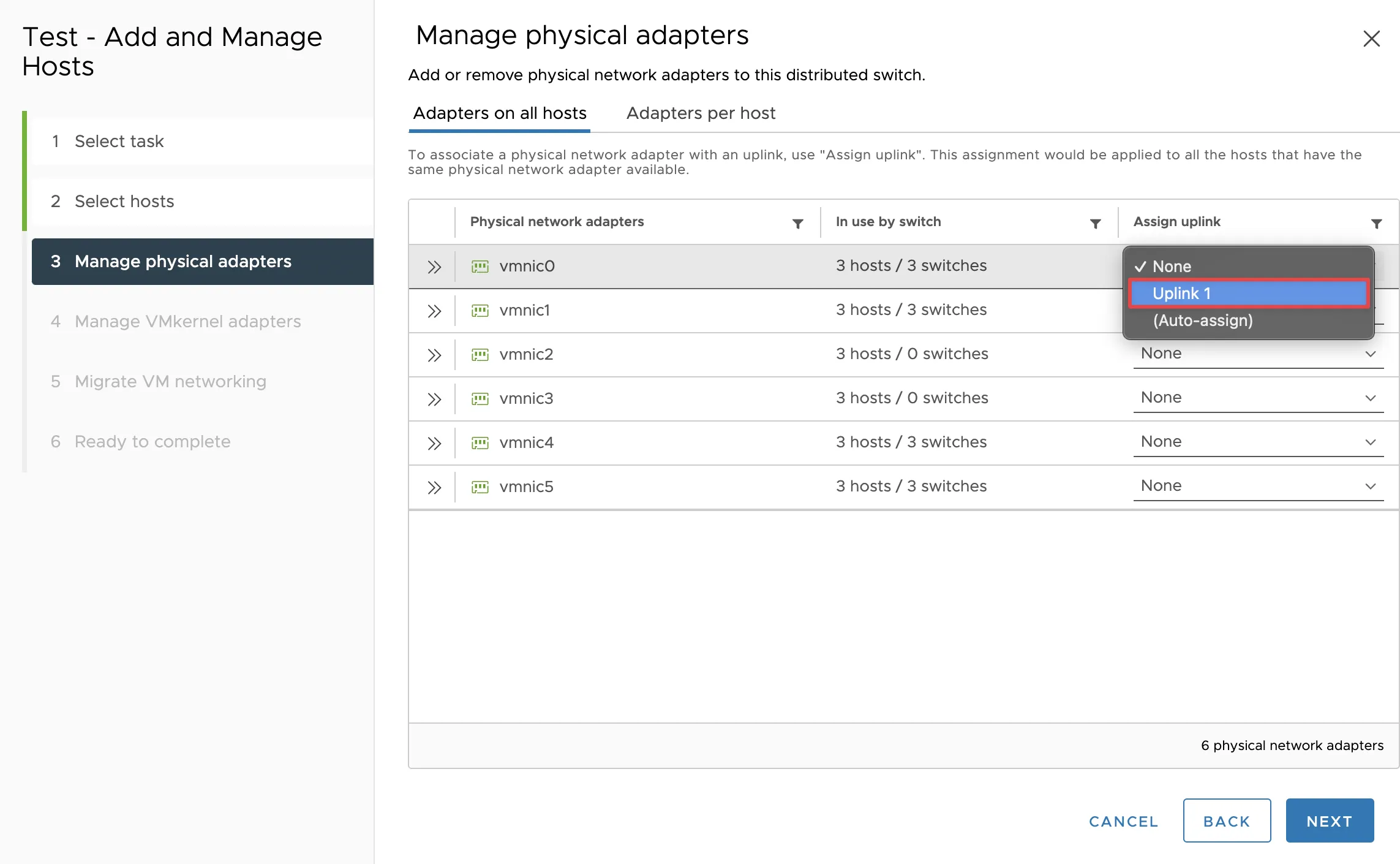
Task: Filter the Physical network adapters column
Action: tap(797, 224)
